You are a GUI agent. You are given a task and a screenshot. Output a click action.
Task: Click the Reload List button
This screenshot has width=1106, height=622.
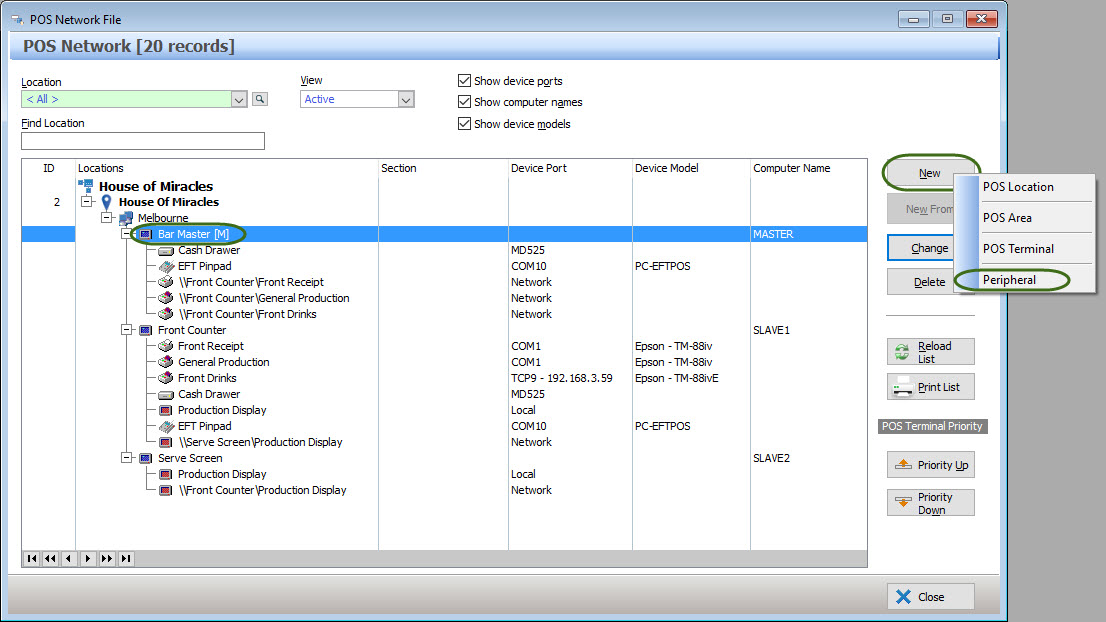[930, 352]
